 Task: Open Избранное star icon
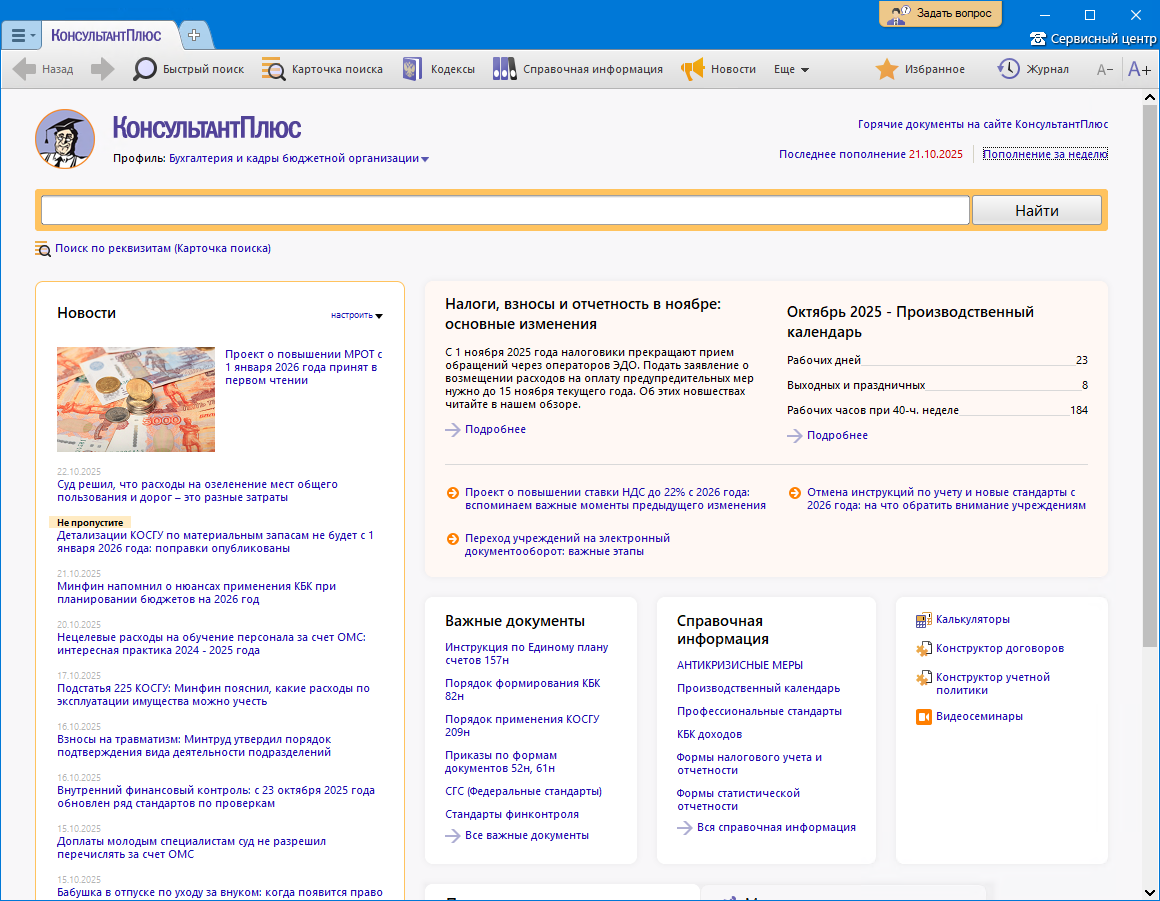click(x=886, y=69)
